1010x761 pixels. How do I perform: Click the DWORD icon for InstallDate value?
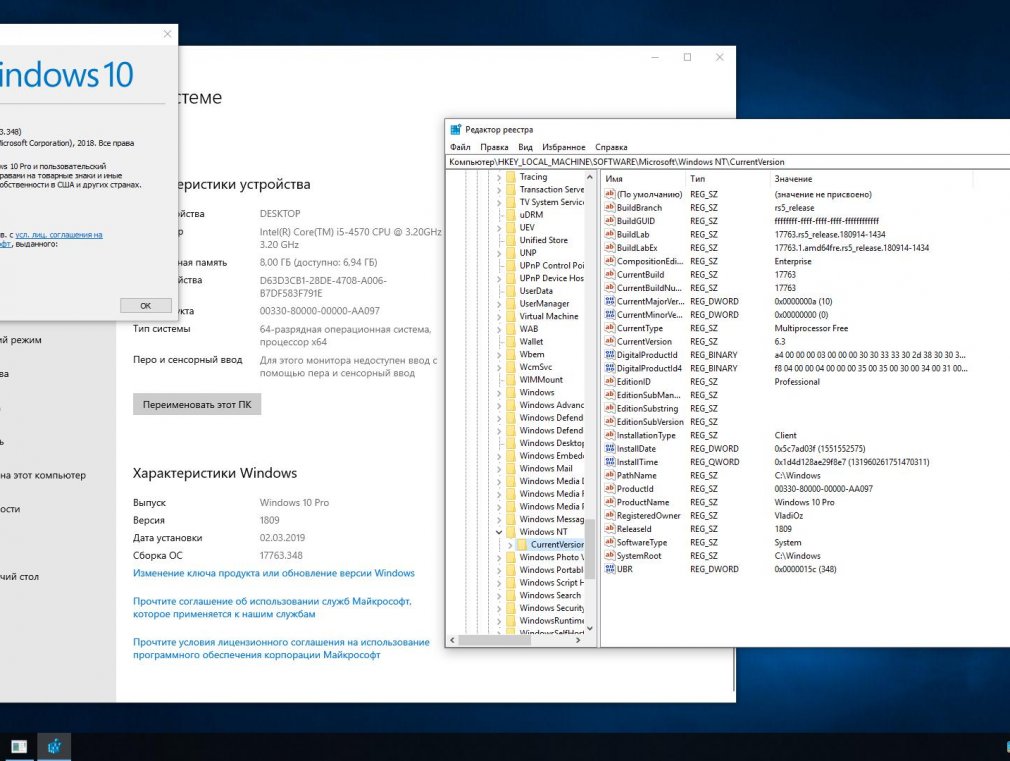[x=610, y=448]
